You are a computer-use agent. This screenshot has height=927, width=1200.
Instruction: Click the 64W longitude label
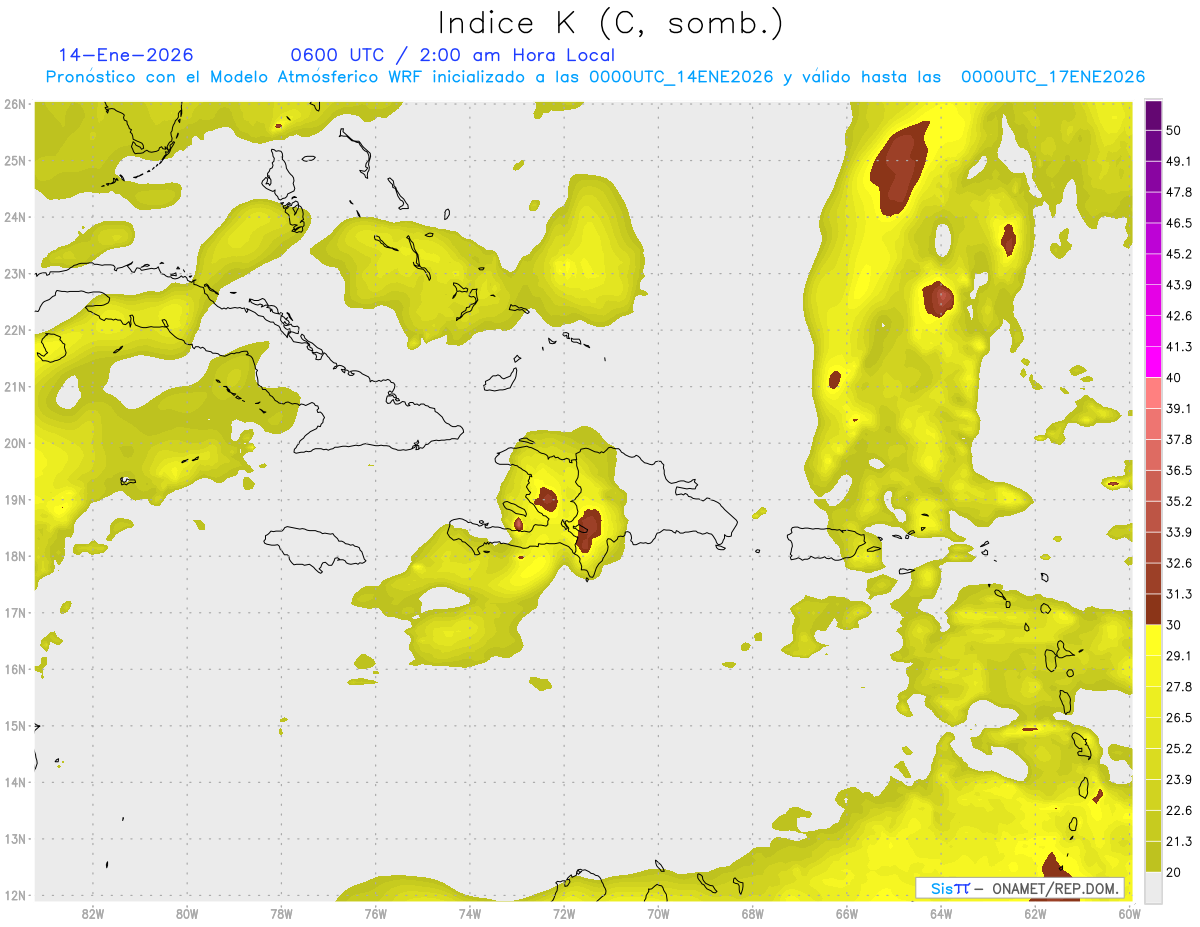[x=940, y=913]
